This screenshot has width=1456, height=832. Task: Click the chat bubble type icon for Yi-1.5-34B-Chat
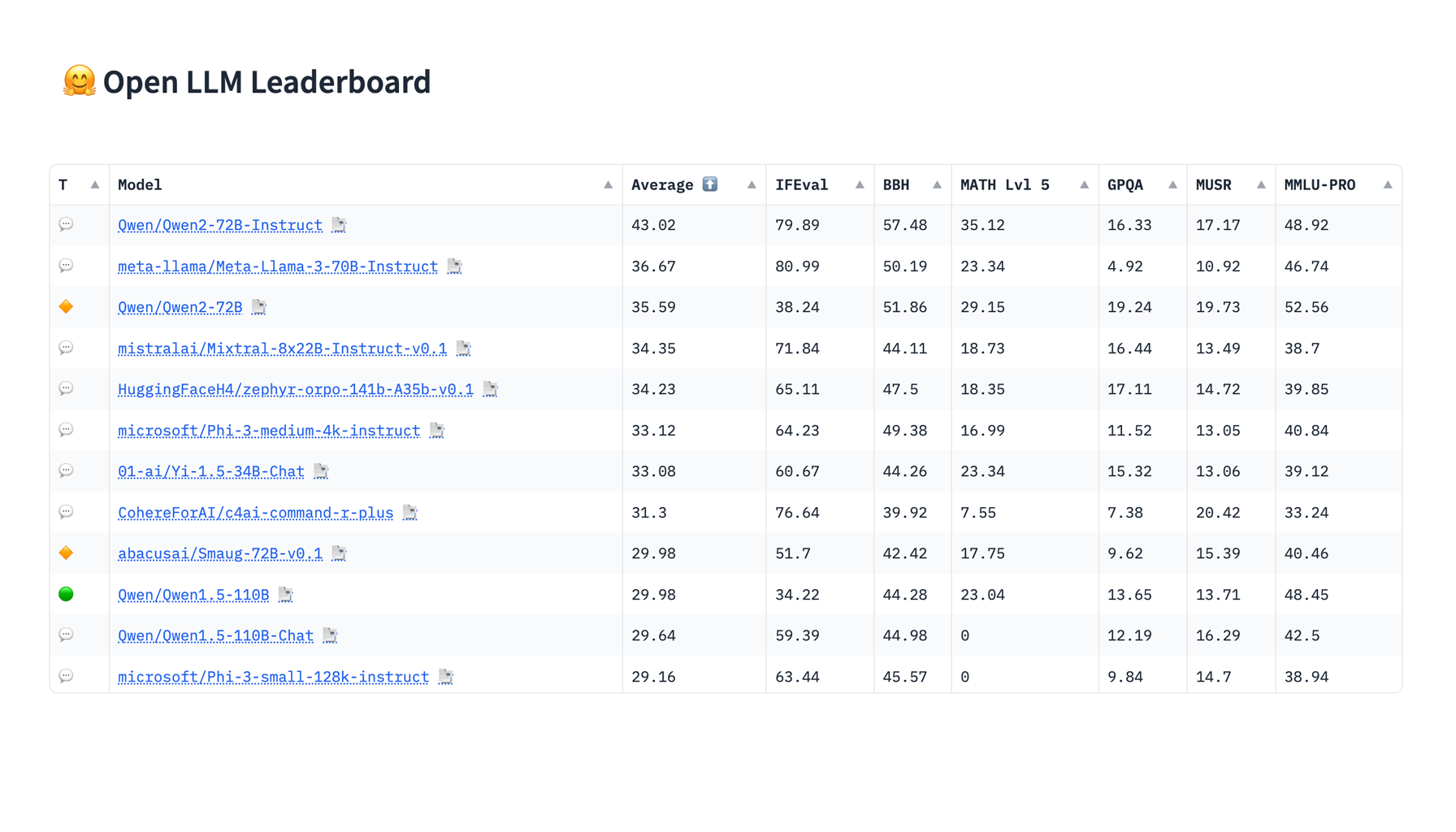(x=67, y=470)
